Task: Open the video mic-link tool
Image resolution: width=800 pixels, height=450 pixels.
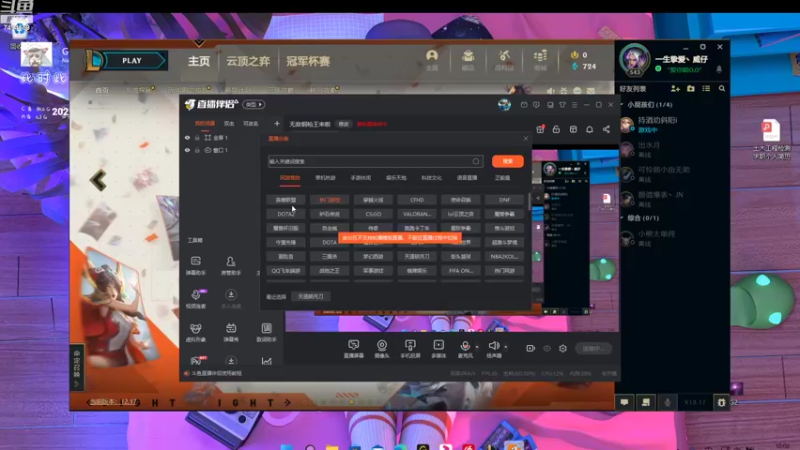Action: click(195, 298)
